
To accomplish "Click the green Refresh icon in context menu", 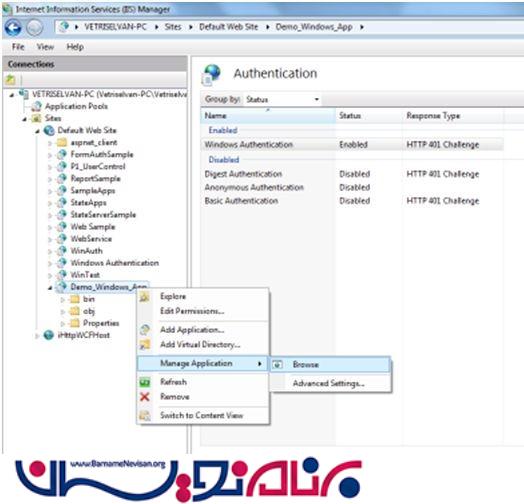I will coord(145,382).
